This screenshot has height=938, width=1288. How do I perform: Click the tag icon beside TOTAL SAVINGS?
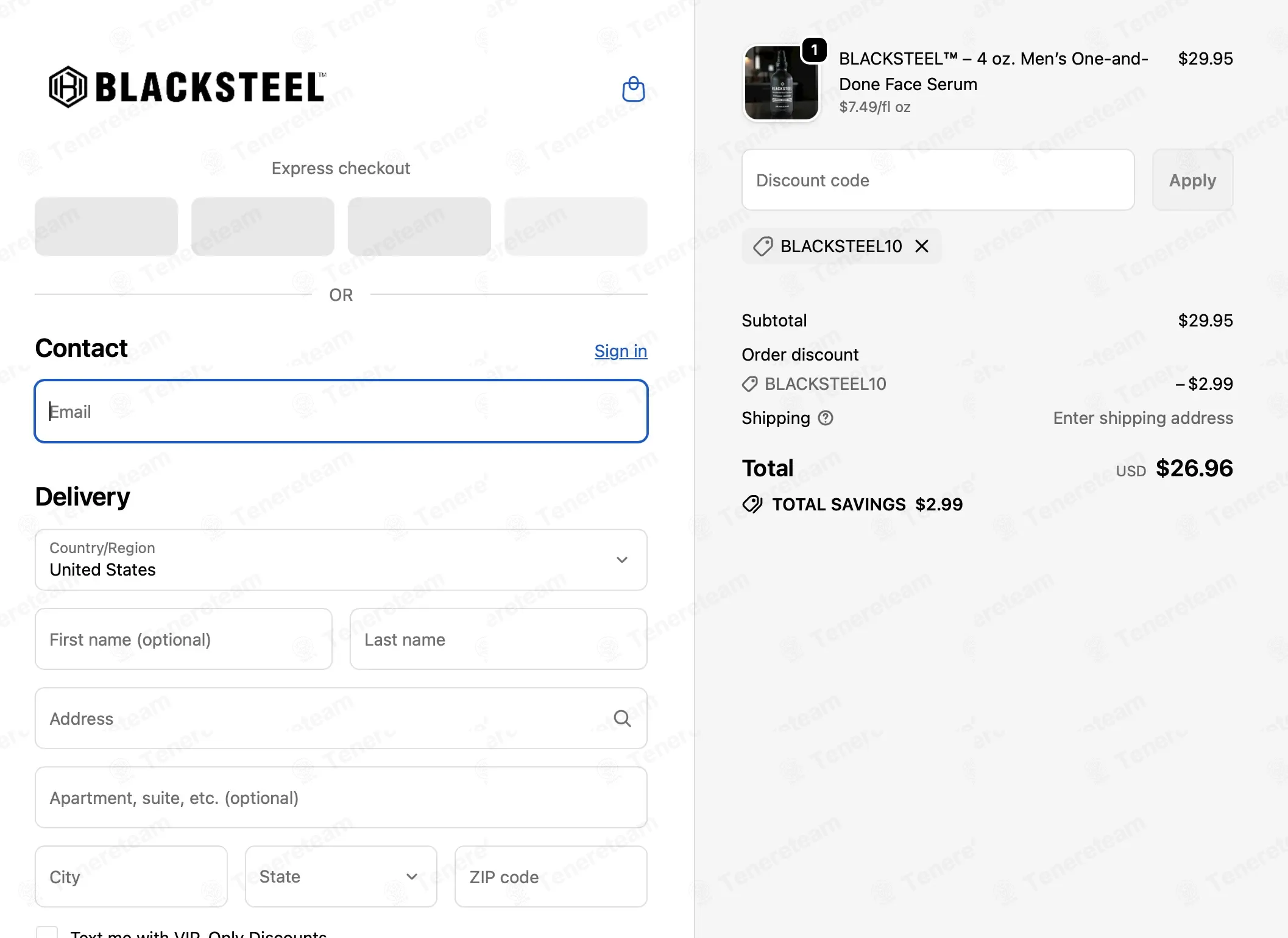(x=752, y=504)
